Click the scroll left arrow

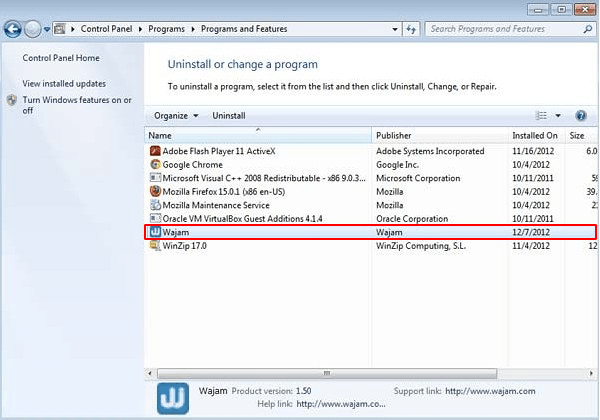pyautogui.click(x=150, y=373)
